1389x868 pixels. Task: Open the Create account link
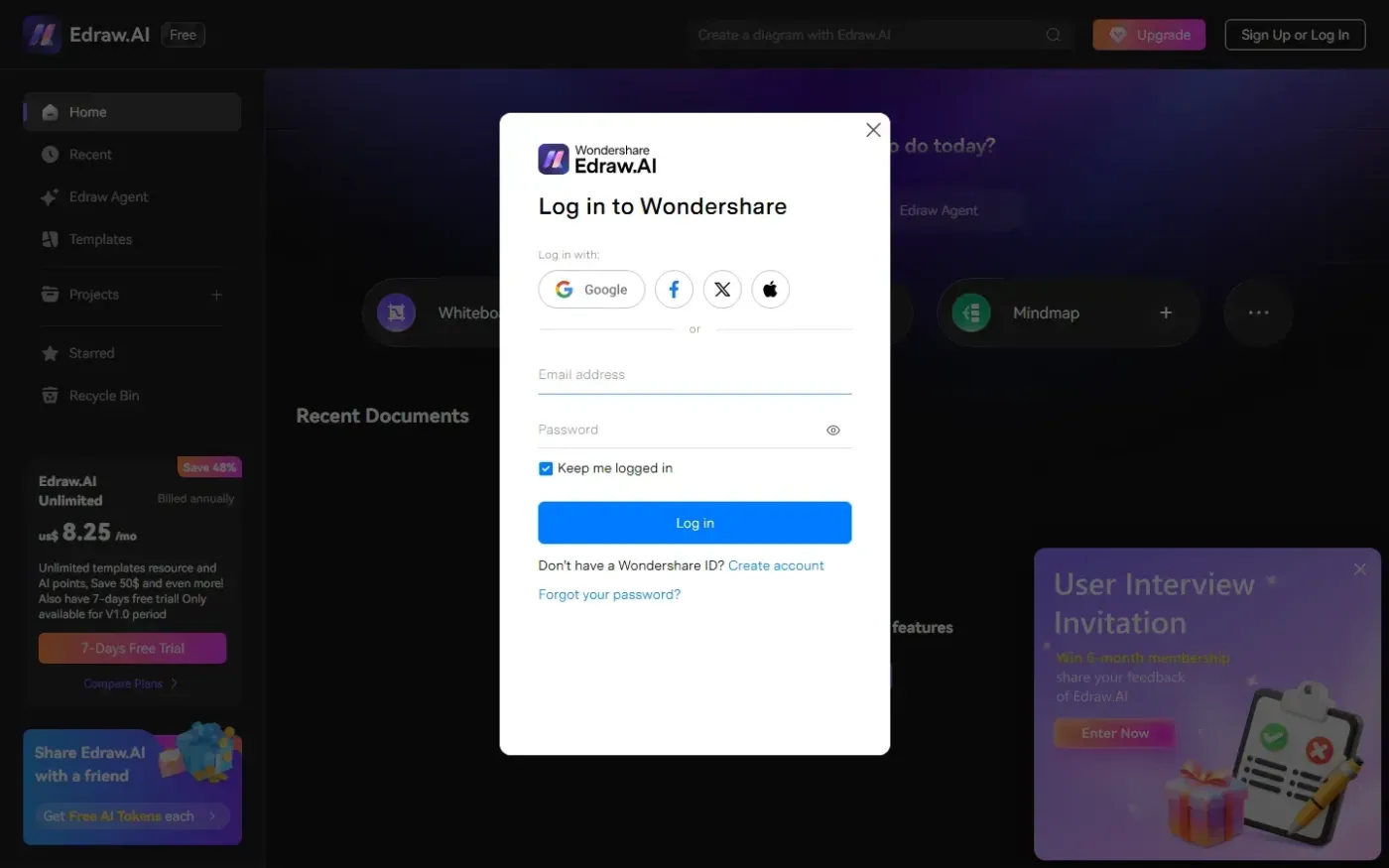click(x=776, y=565)
